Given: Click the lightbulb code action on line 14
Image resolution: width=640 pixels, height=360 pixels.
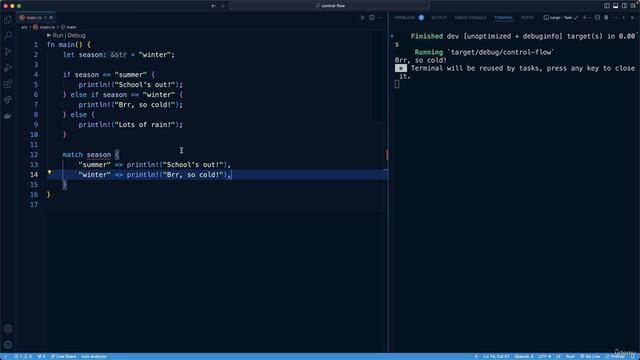Looking at the screenshot, I should [49, 173].
